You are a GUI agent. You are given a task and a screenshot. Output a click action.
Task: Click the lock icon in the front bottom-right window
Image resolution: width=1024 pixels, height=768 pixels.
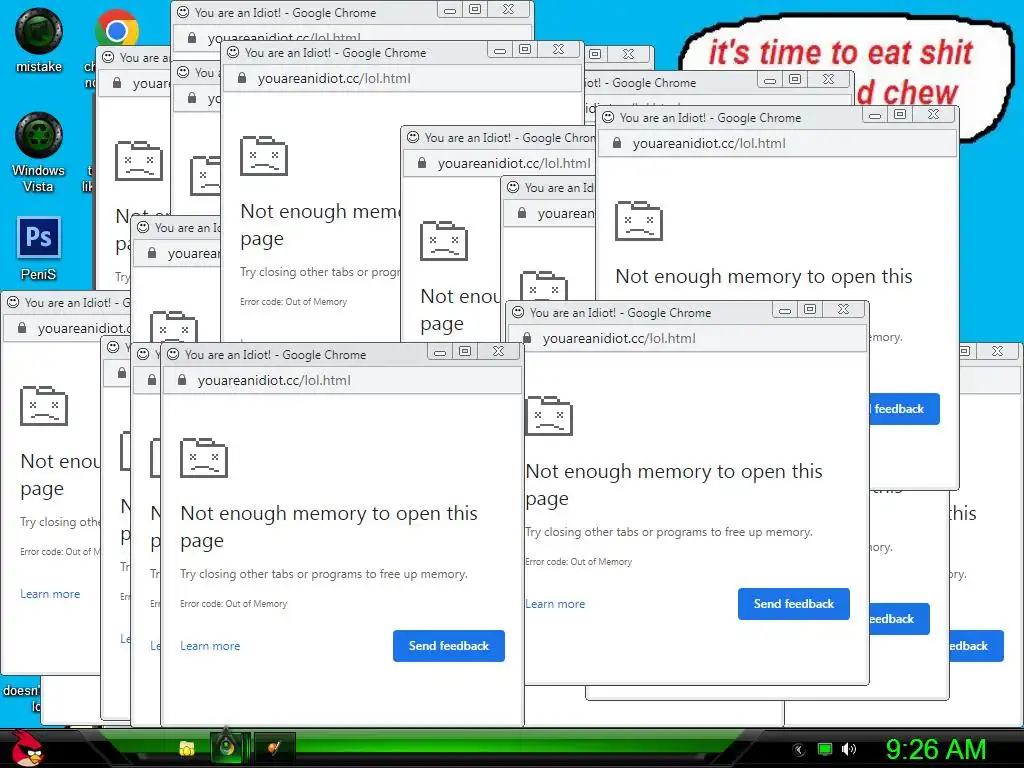point(528,338)
